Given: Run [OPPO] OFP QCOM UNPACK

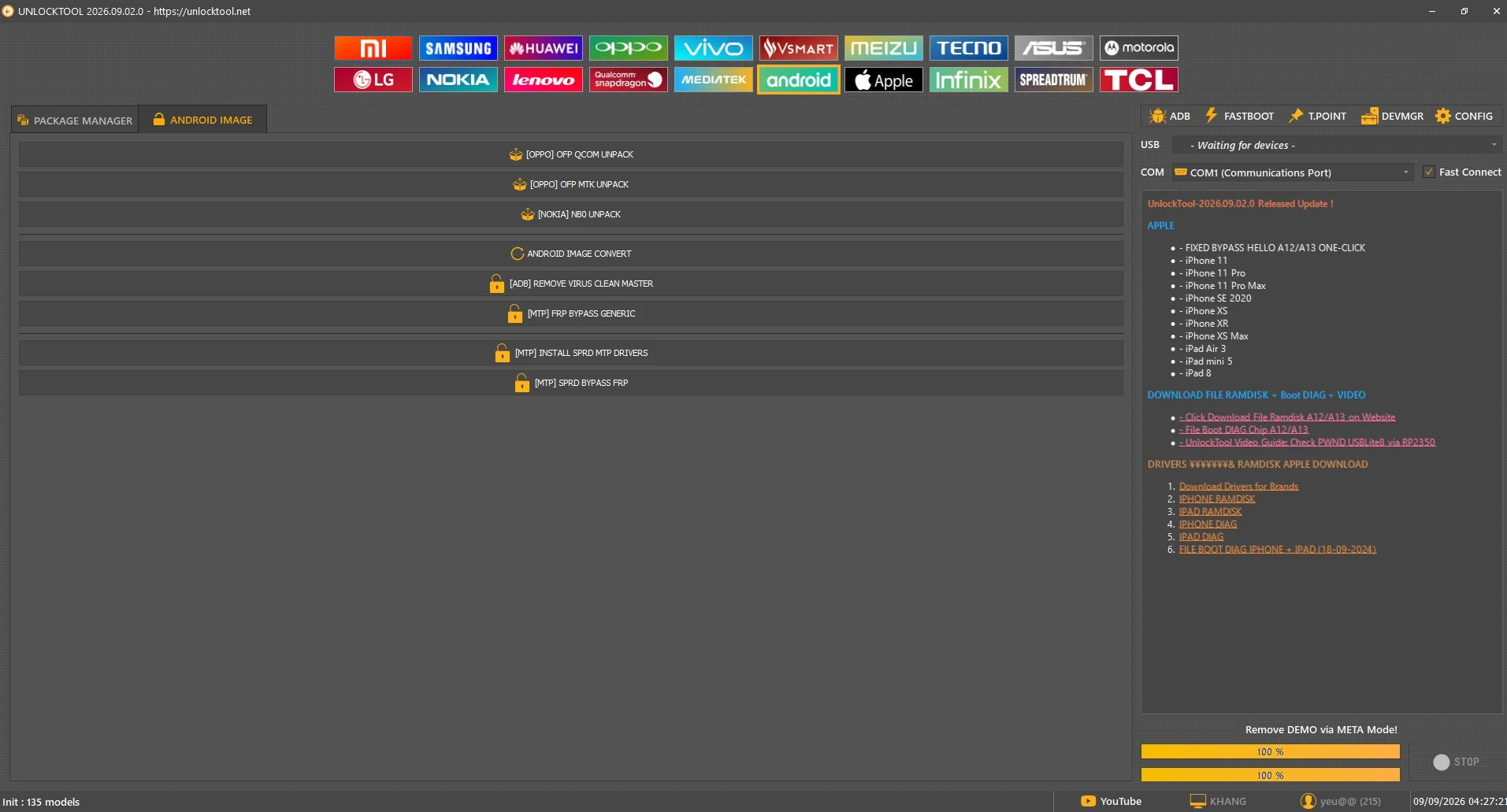Looking at the screenshot, I should point(571,154).
